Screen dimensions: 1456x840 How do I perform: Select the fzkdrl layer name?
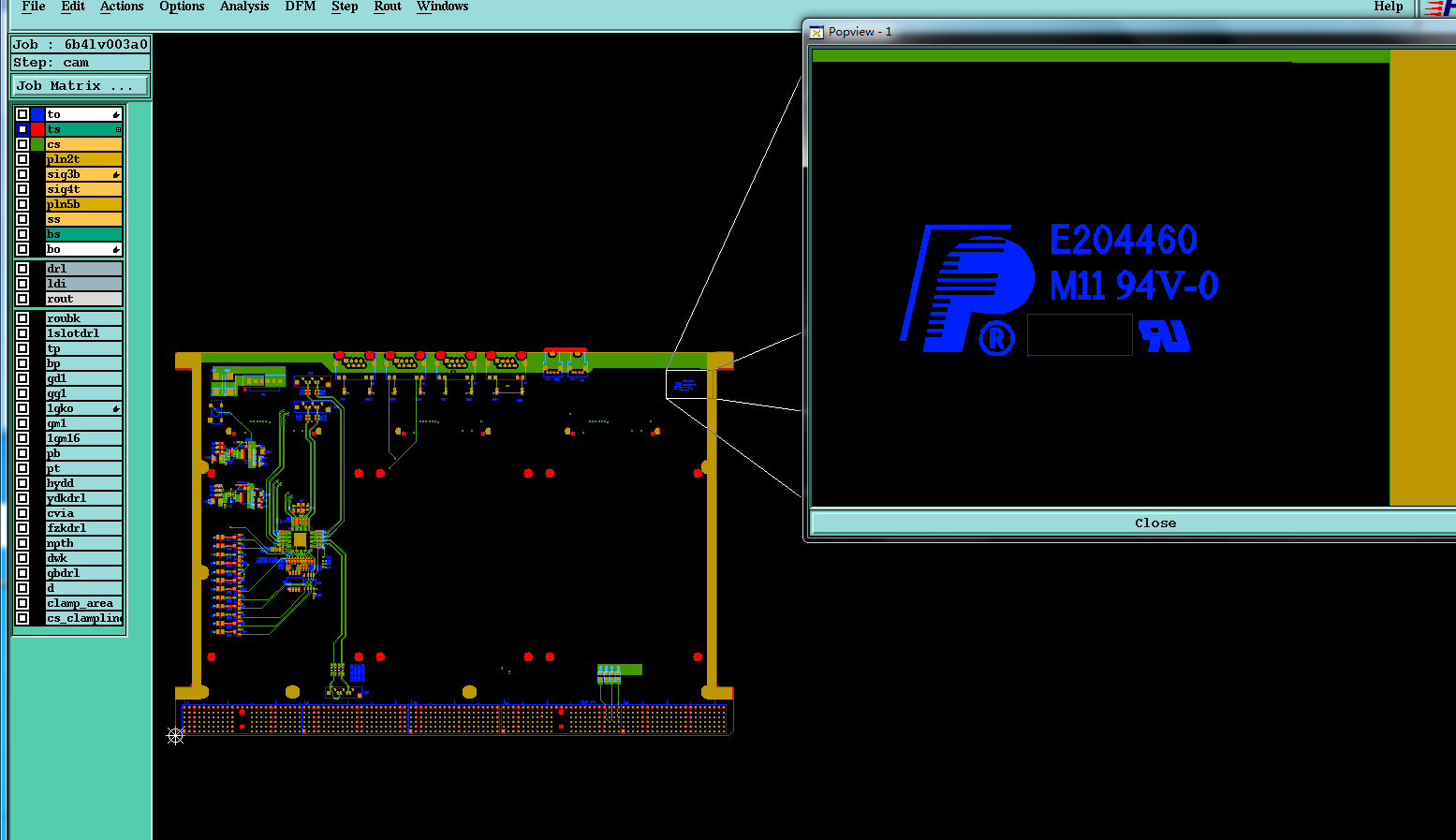click(84, 528)
